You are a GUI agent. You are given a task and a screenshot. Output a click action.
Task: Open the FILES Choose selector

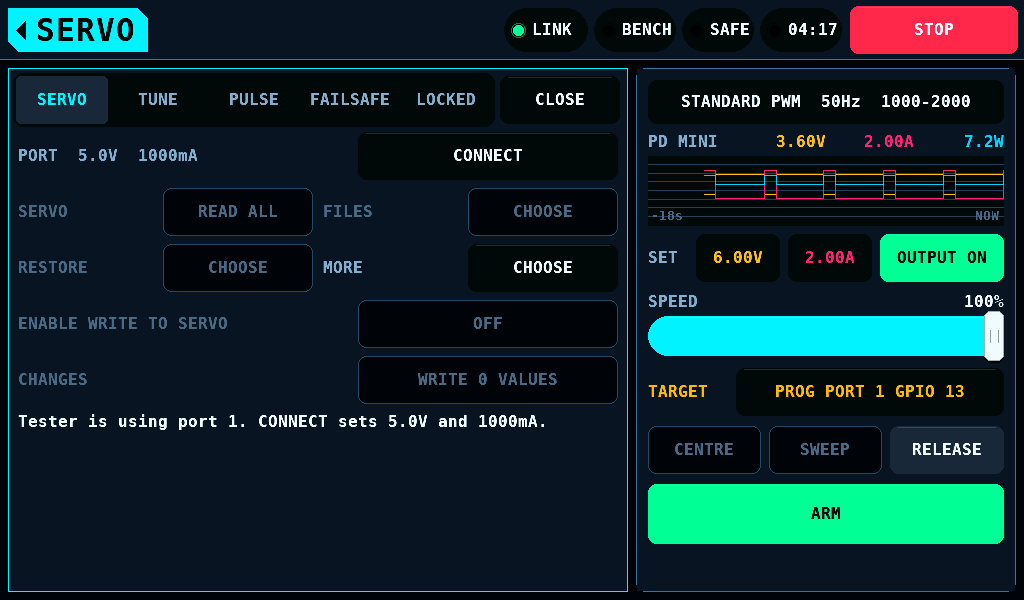543,212
